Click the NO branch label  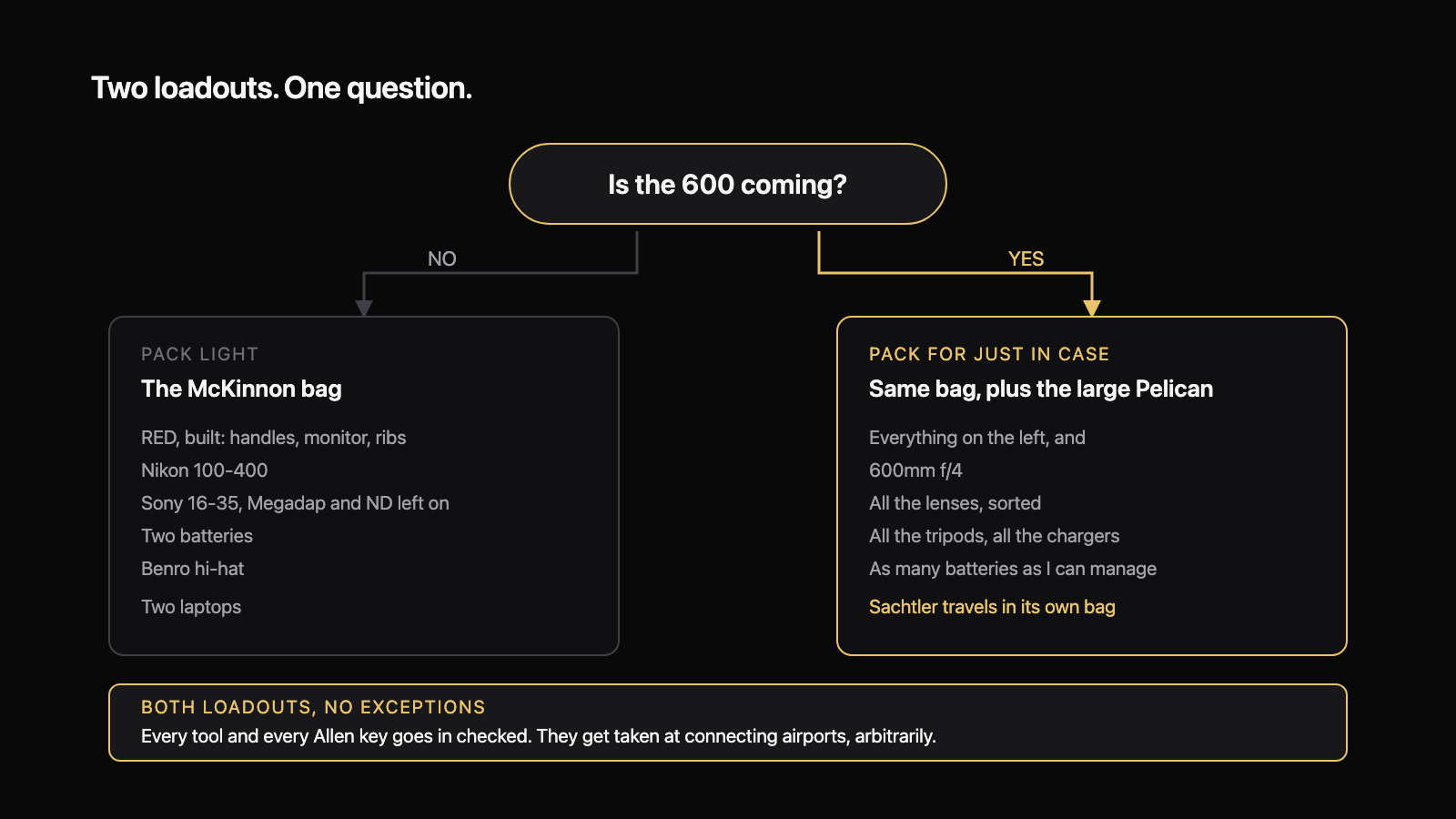[x=442, y=258]
